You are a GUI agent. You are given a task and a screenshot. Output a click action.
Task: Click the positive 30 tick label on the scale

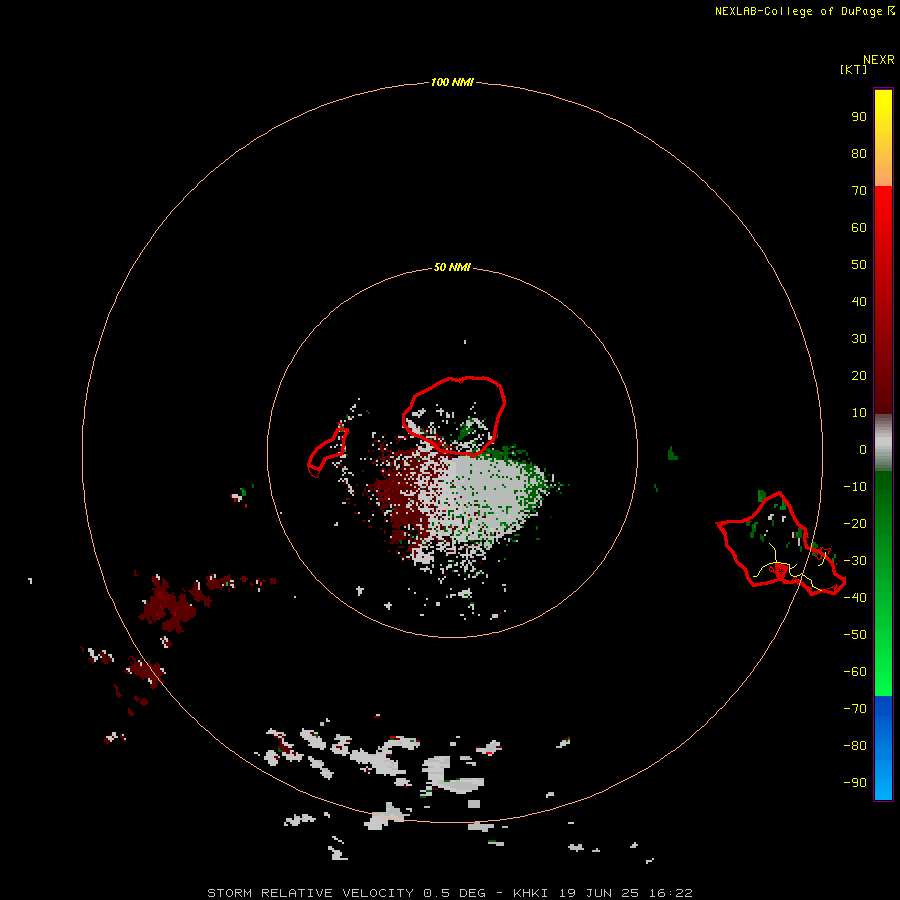[x=859, y=339]
